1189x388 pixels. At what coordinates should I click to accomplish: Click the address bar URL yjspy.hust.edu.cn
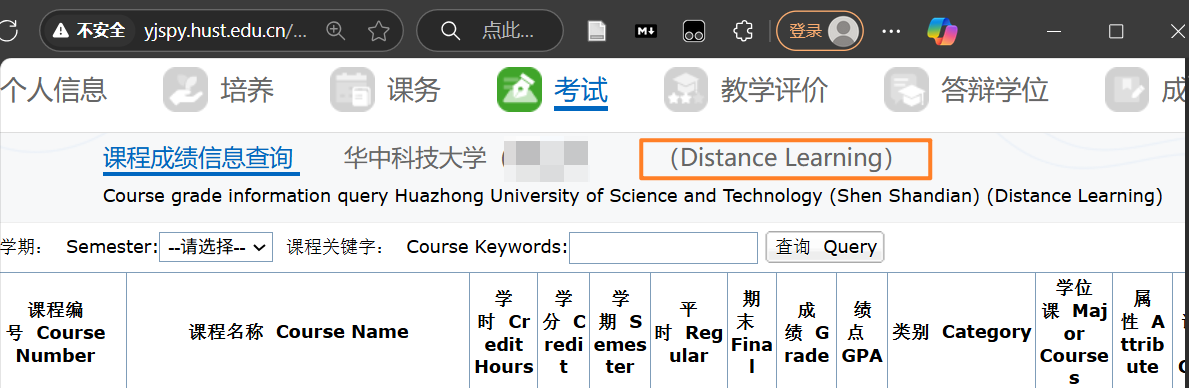226,31
